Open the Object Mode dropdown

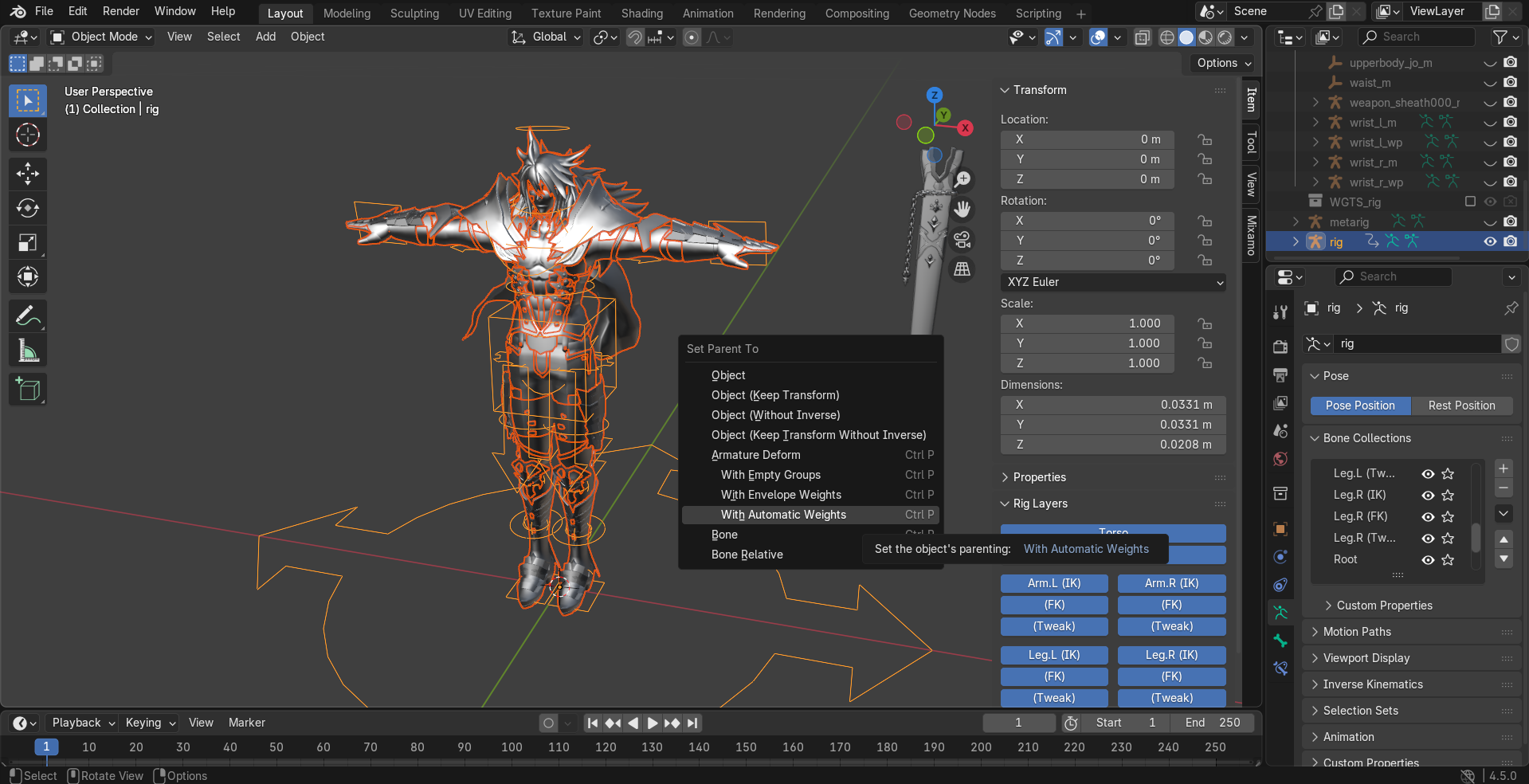(x=101, y=37)
